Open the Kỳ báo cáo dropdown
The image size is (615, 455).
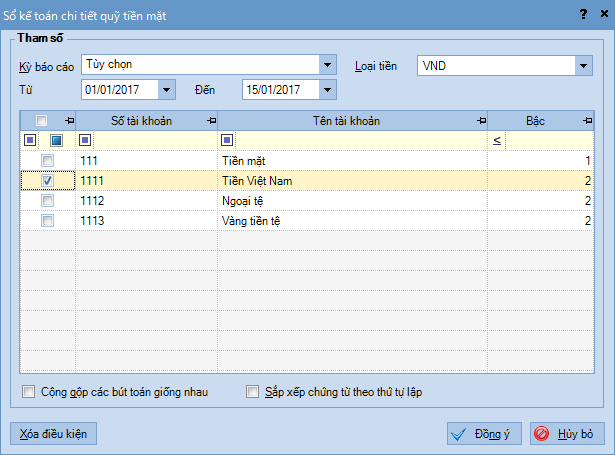pyautogui.click(x=327, y=65)
